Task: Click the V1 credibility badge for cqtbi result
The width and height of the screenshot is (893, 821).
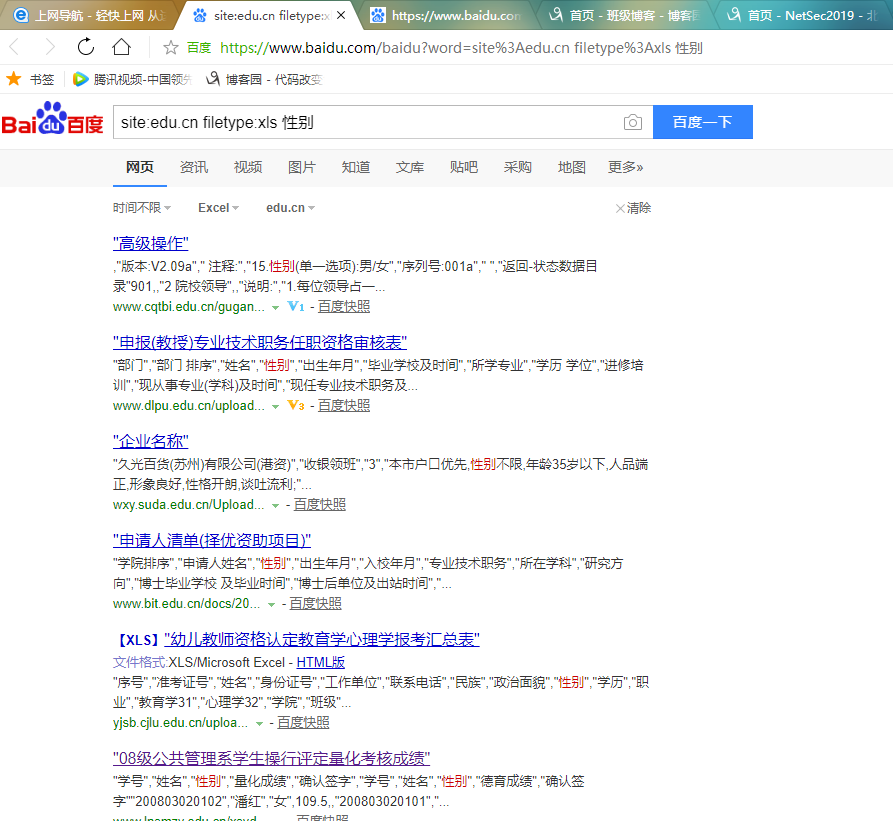Action: click(x=296, y=306)
